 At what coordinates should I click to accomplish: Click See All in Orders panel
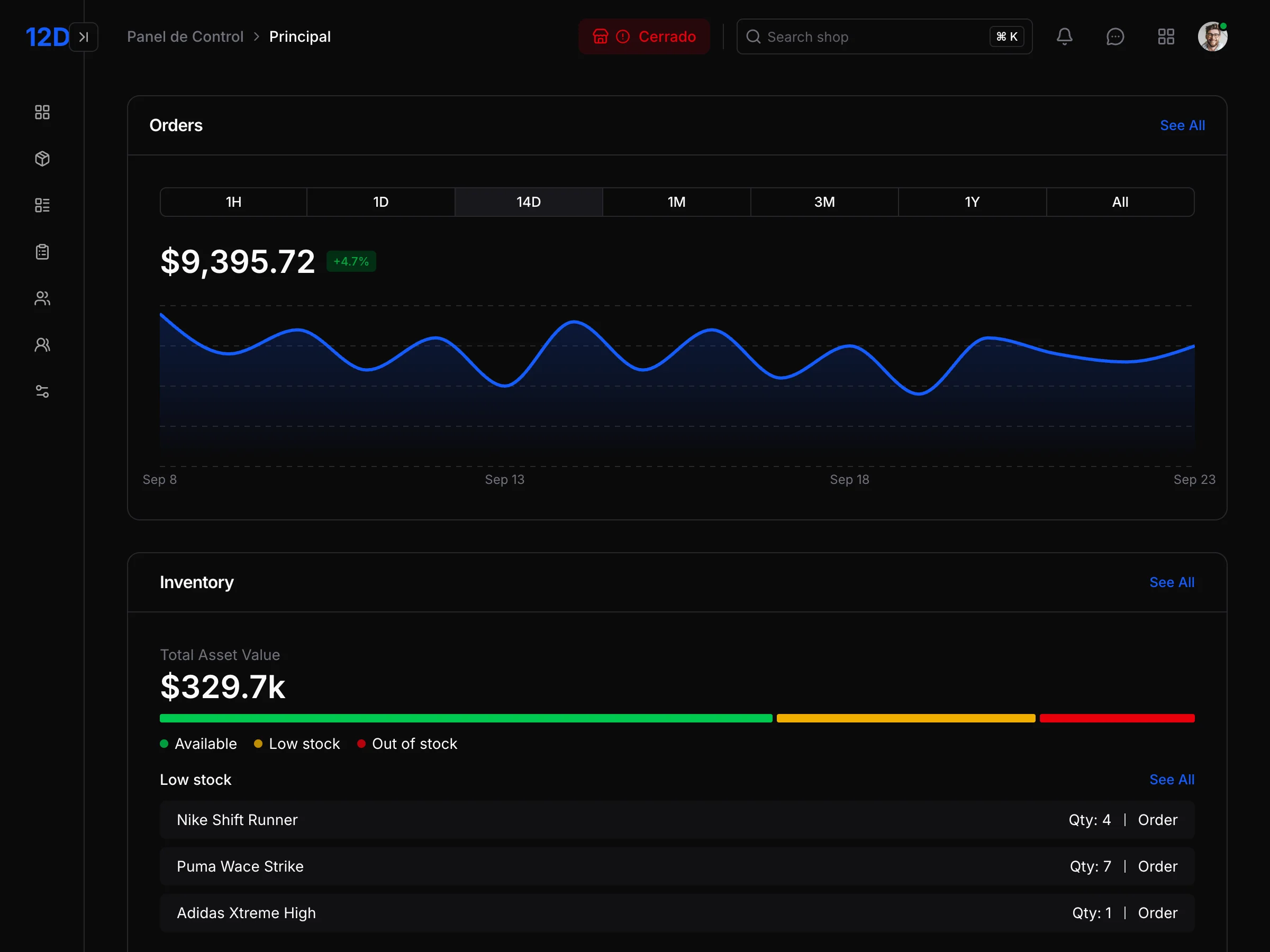1182,125
